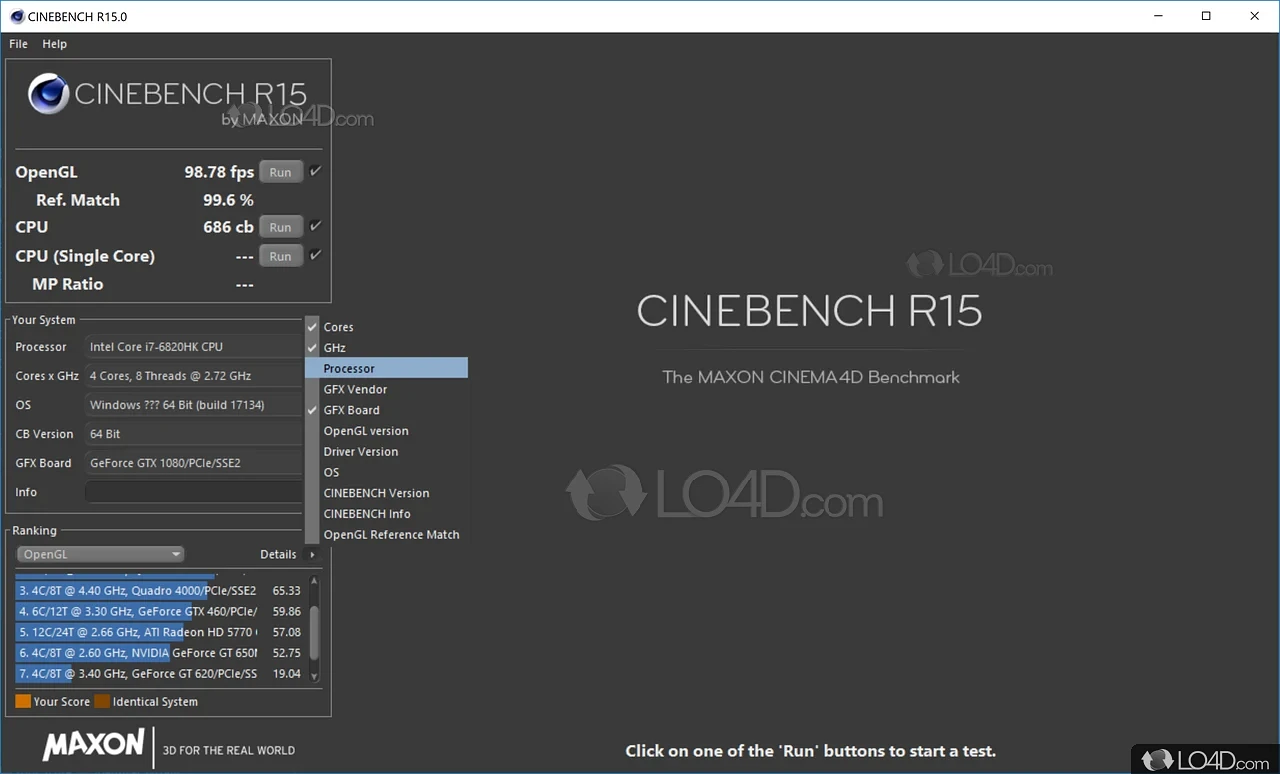Select ranking row 7 GeForce GT 620
Image resolution: width=1280 pixels, height=774 pixels.
point(160,674)
